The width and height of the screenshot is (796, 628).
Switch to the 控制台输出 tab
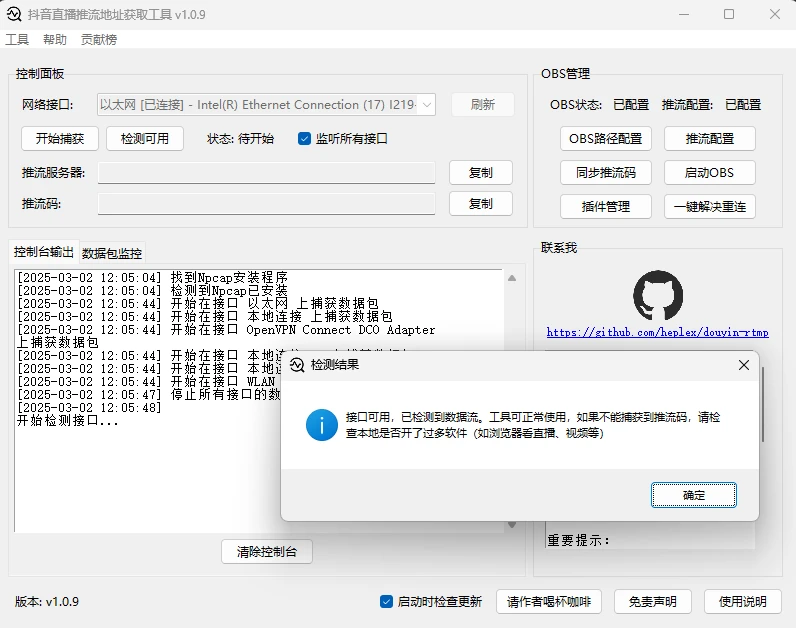[44, 252]
